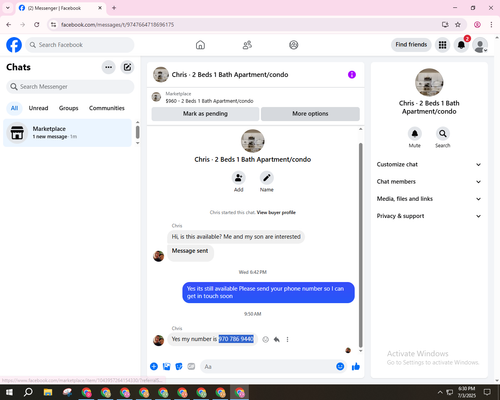Screen dimensions: 500x400
Task: Open account profile avatar menu
Action: (x=480, y=45)
